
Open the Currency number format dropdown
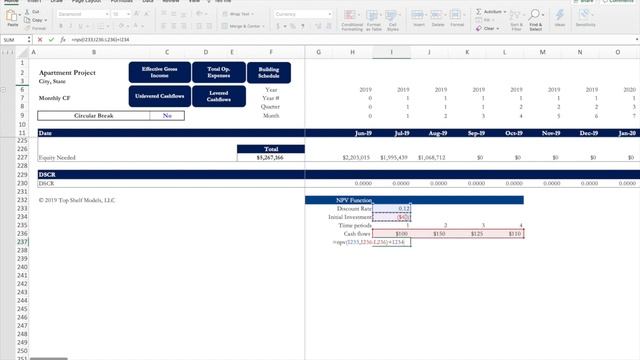coord(329,14)
